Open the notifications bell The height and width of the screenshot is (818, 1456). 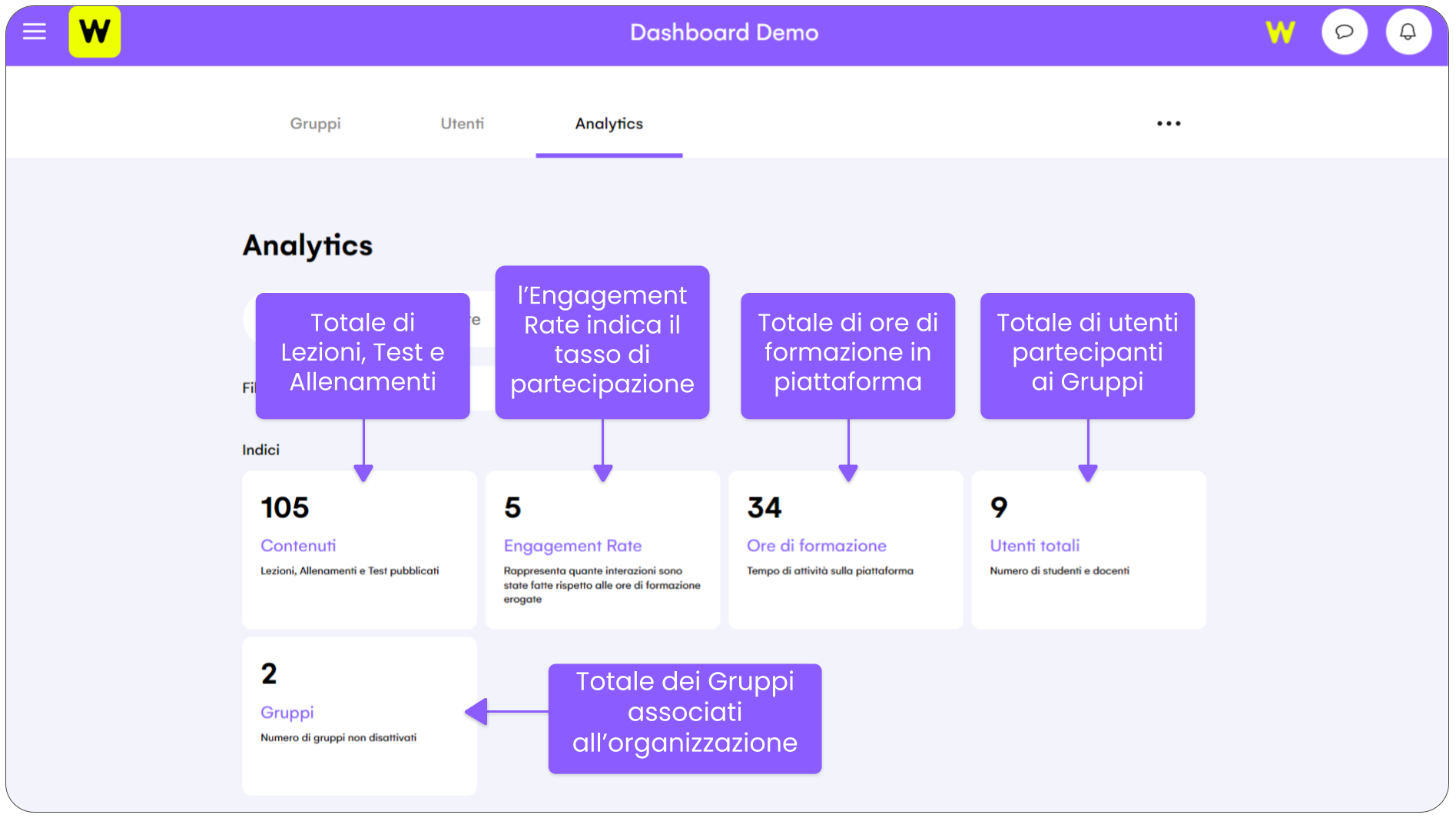click(x=1408, y=32)
